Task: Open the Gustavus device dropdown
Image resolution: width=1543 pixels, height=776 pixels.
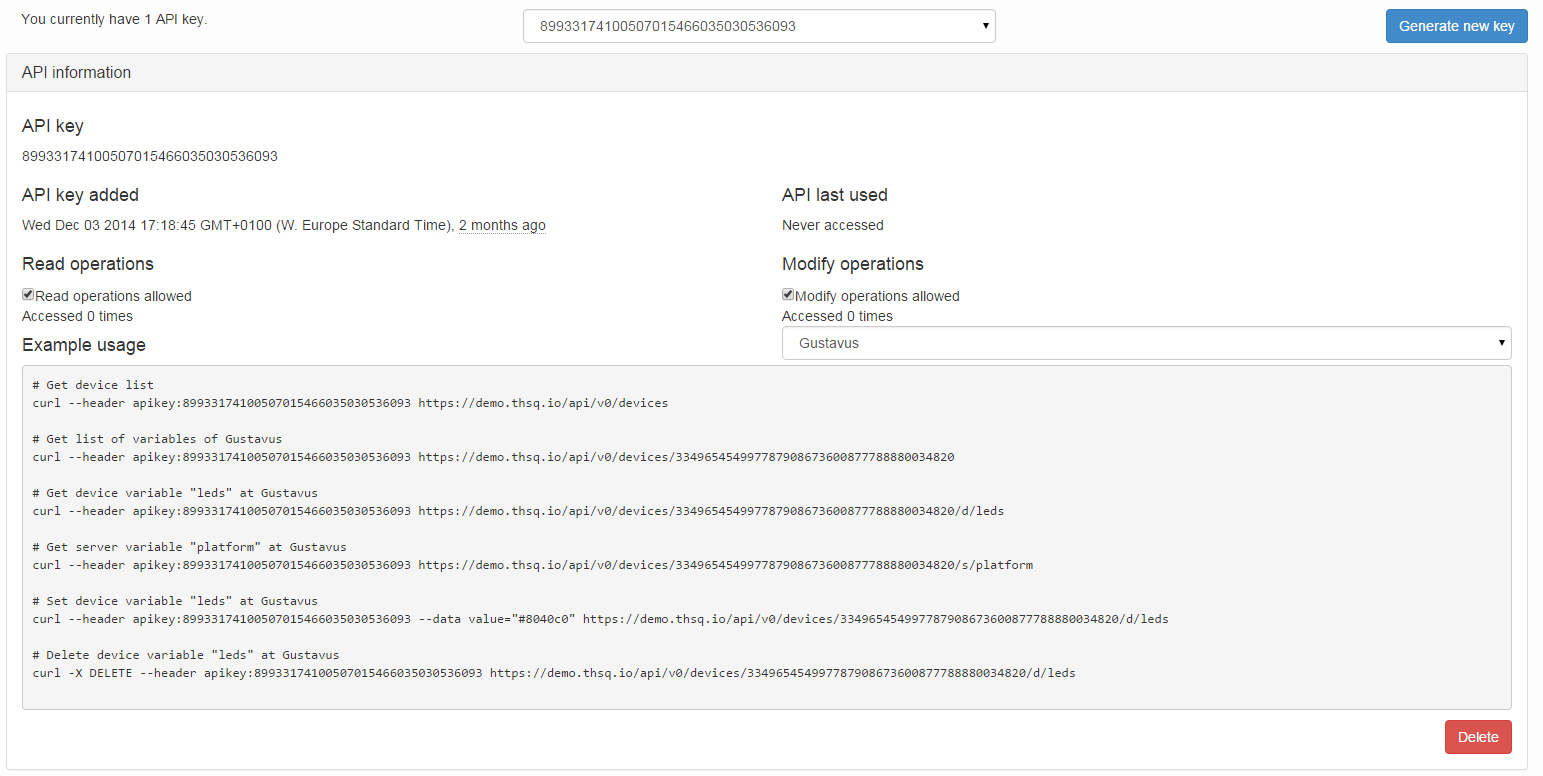Action: (1146, 343)
